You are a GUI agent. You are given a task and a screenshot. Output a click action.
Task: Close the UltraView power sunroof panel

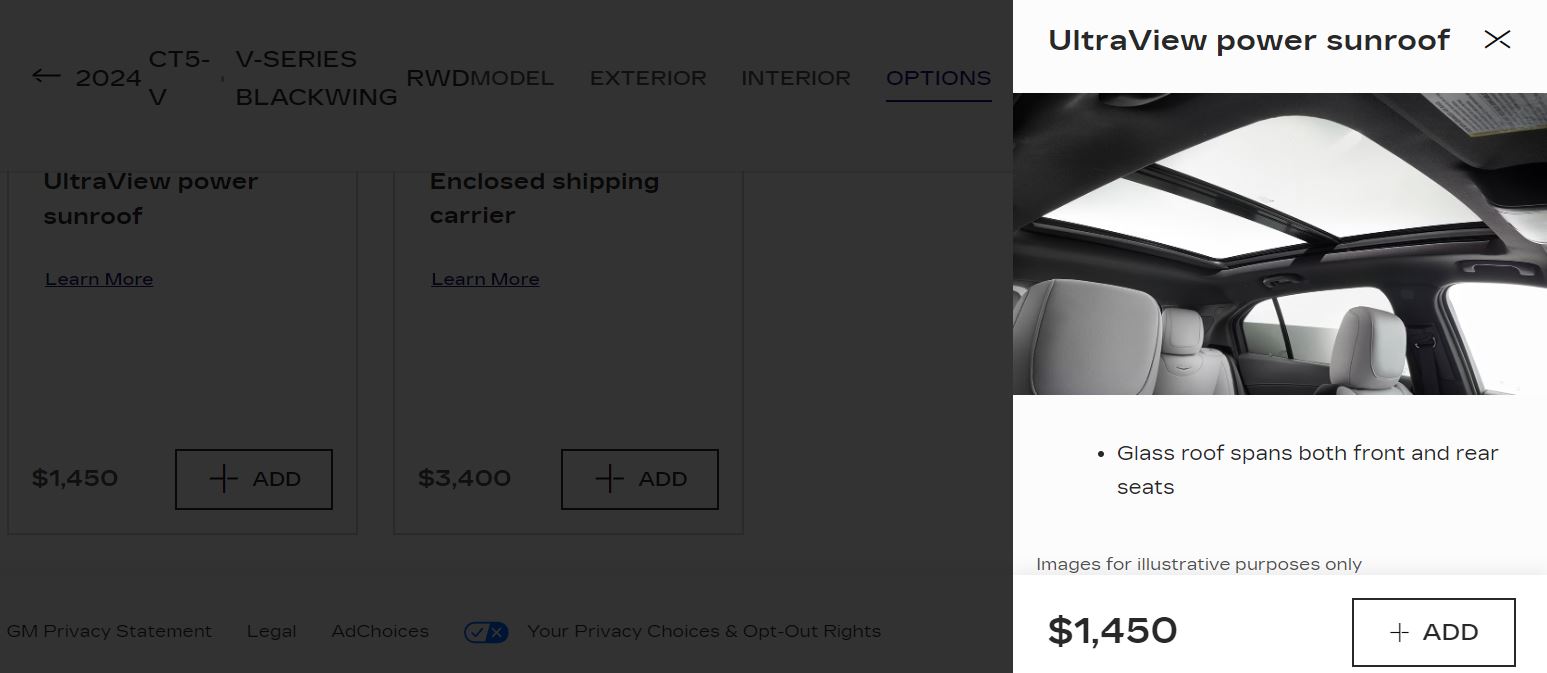tap(1497, 40)
